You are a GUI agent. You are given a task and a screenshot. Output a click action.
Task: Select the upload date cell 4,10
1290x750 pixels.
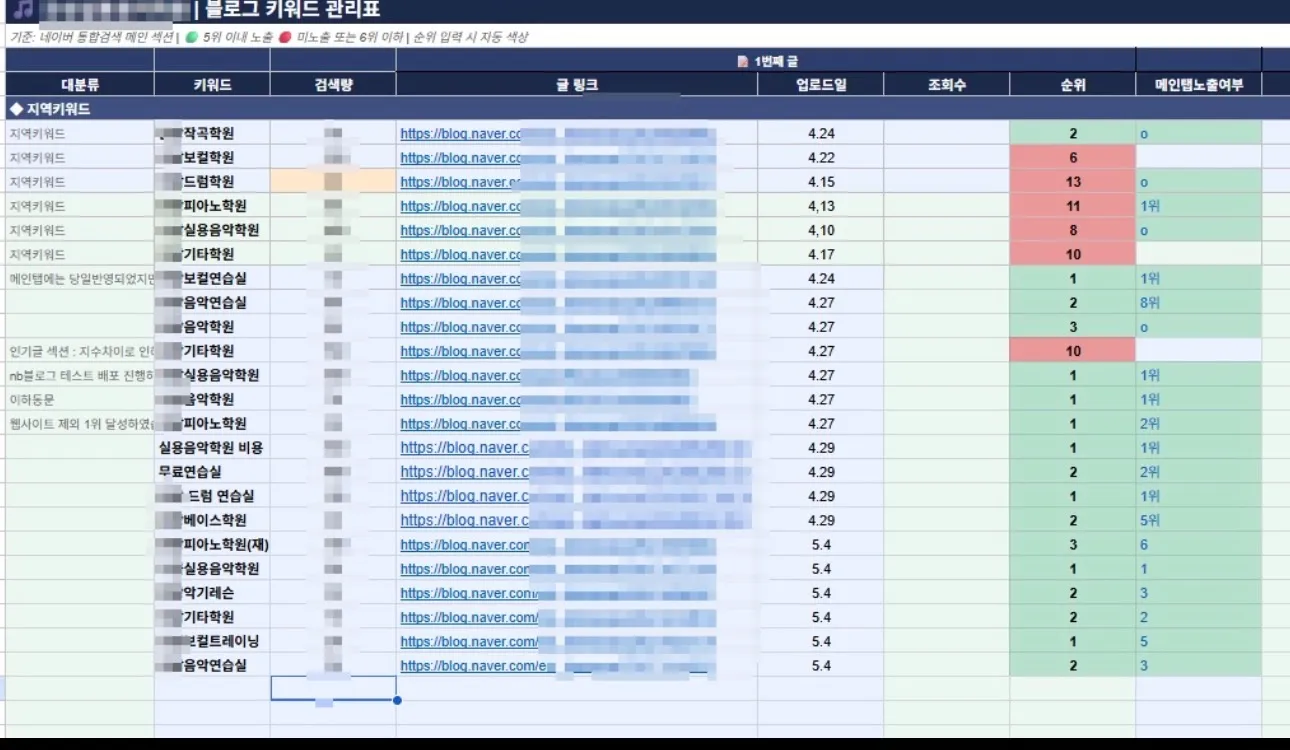click(x=821, y=230)
